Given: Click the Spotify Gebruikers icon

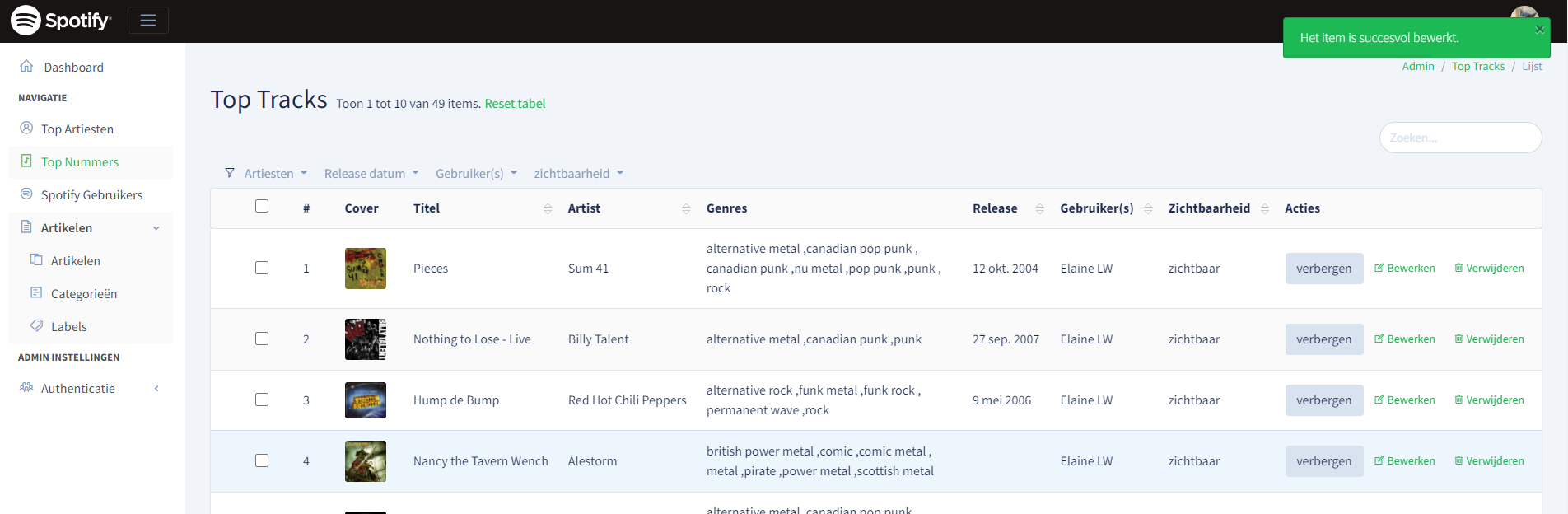Looking at the screenshot, I should tap(26, 194).
